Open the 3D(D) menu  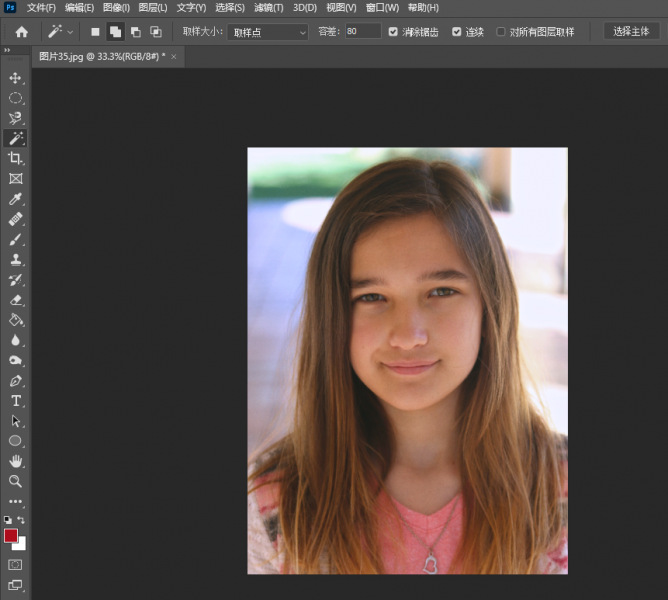(305, 8)
